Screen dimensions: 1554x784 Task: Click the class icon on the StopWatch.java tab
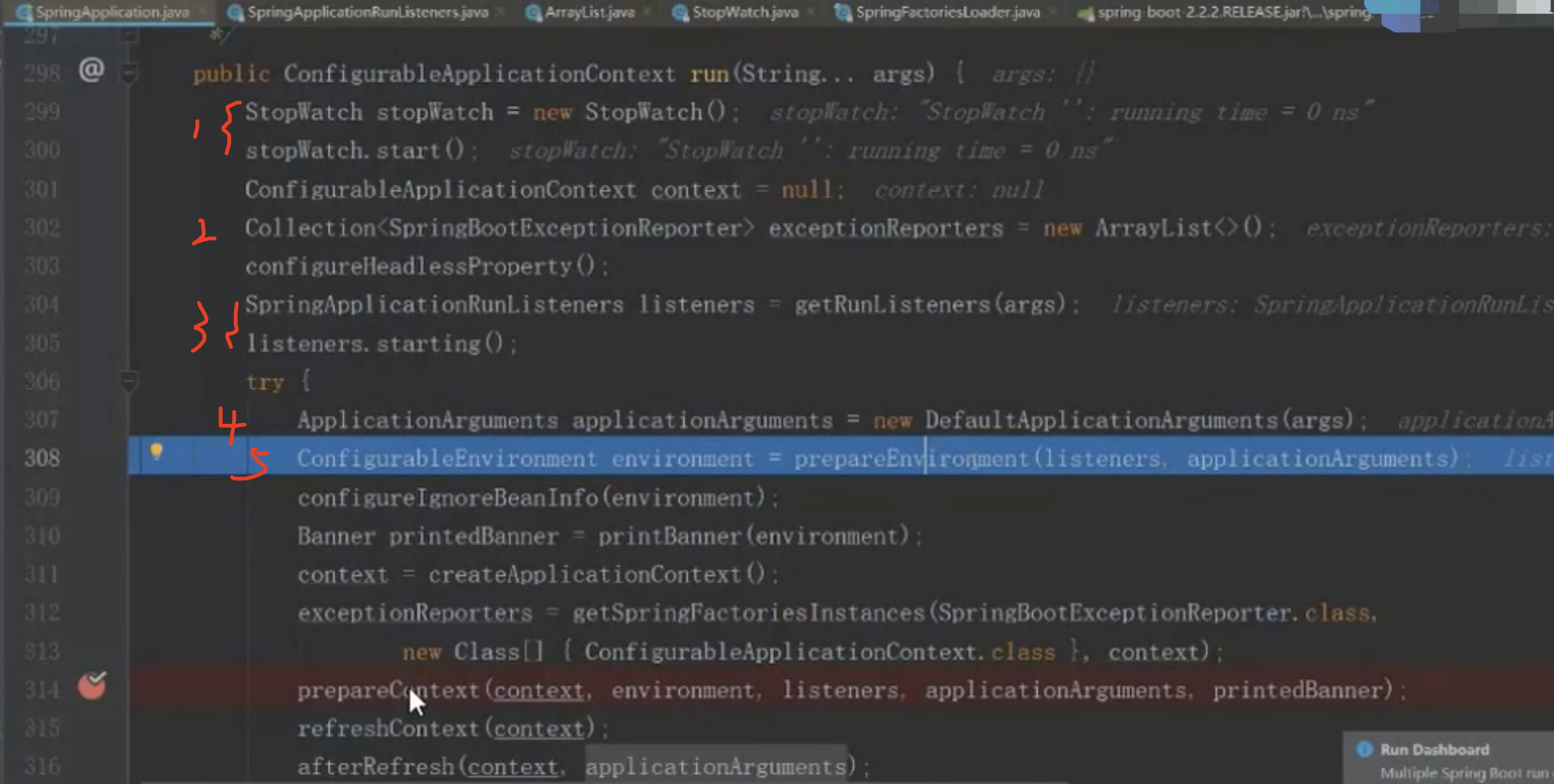(678, 12)
